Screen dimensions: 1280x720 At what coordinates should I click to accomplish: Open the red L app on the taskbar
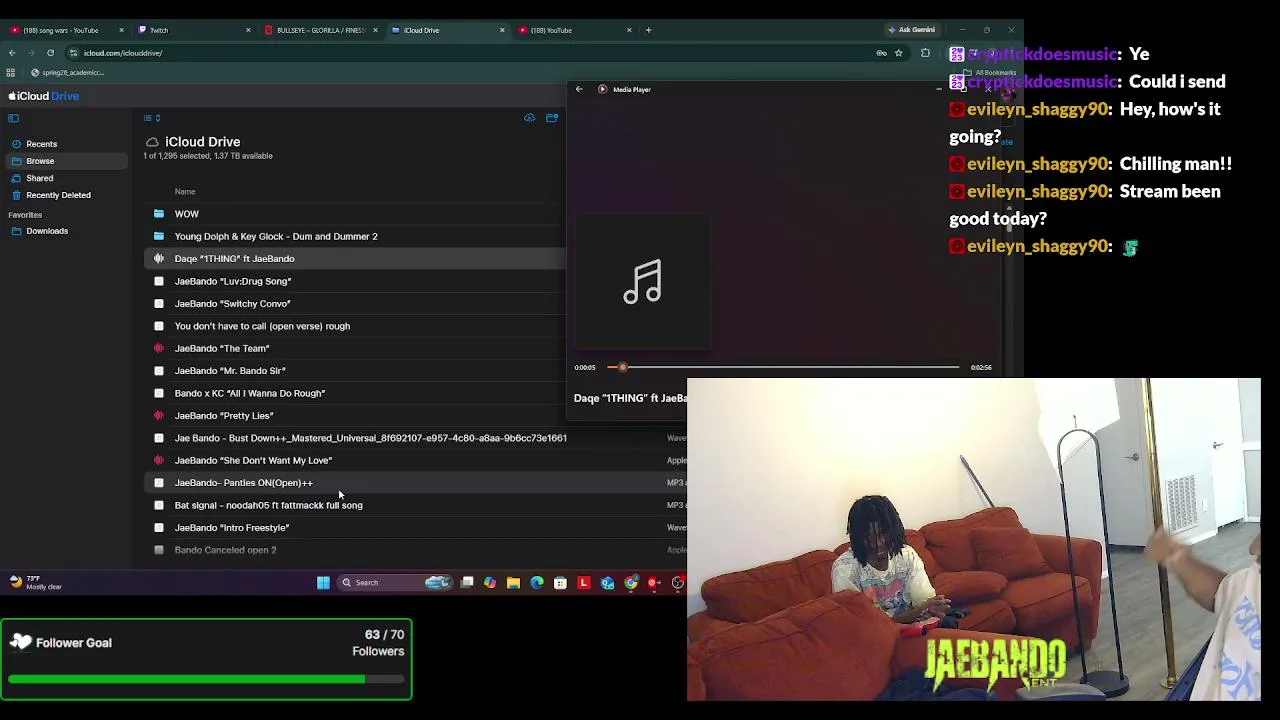click(x=584, y=583)
